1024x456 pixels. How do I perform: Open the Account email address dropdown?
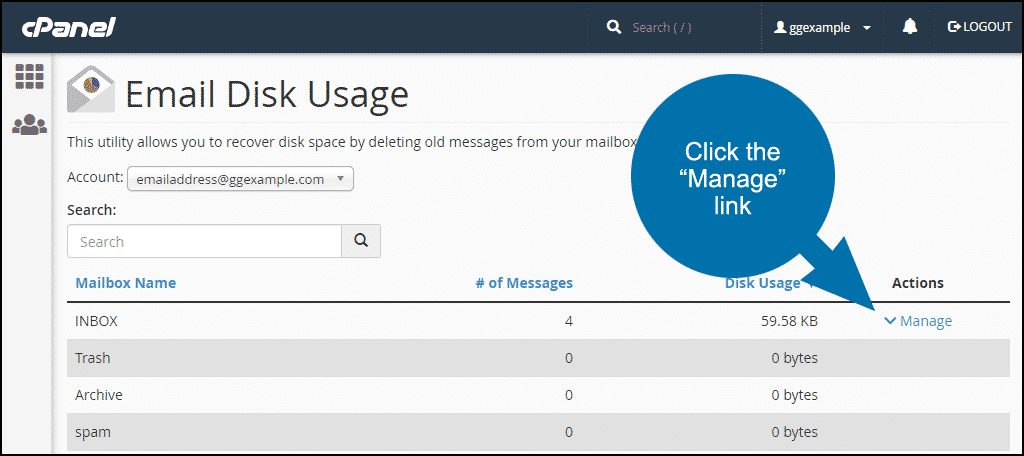tap(240, 179)
